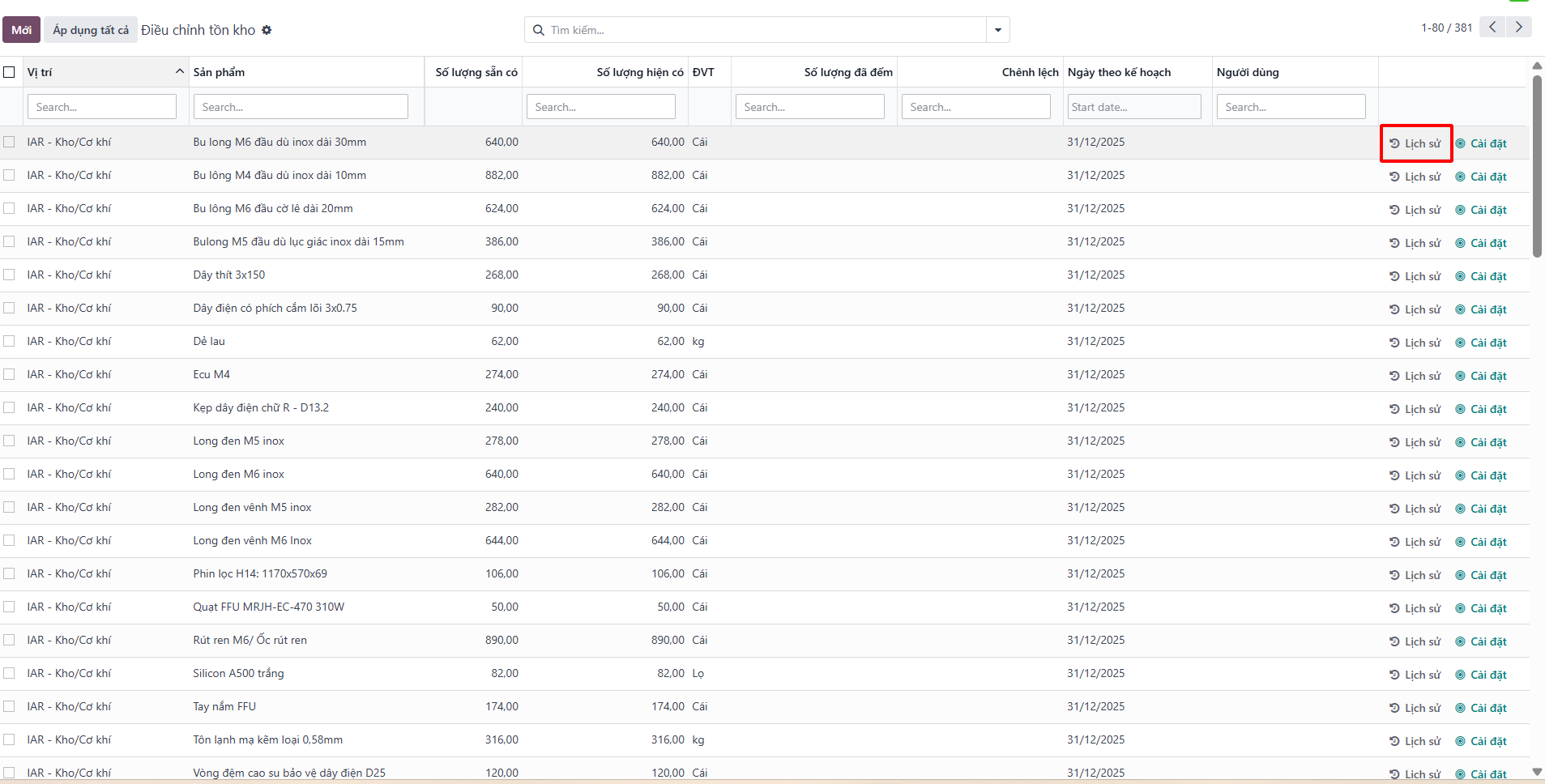Open the Start date filter picker
Image resolution: width=1545 pixels, height=784 pixels.
click(1134, 107)
